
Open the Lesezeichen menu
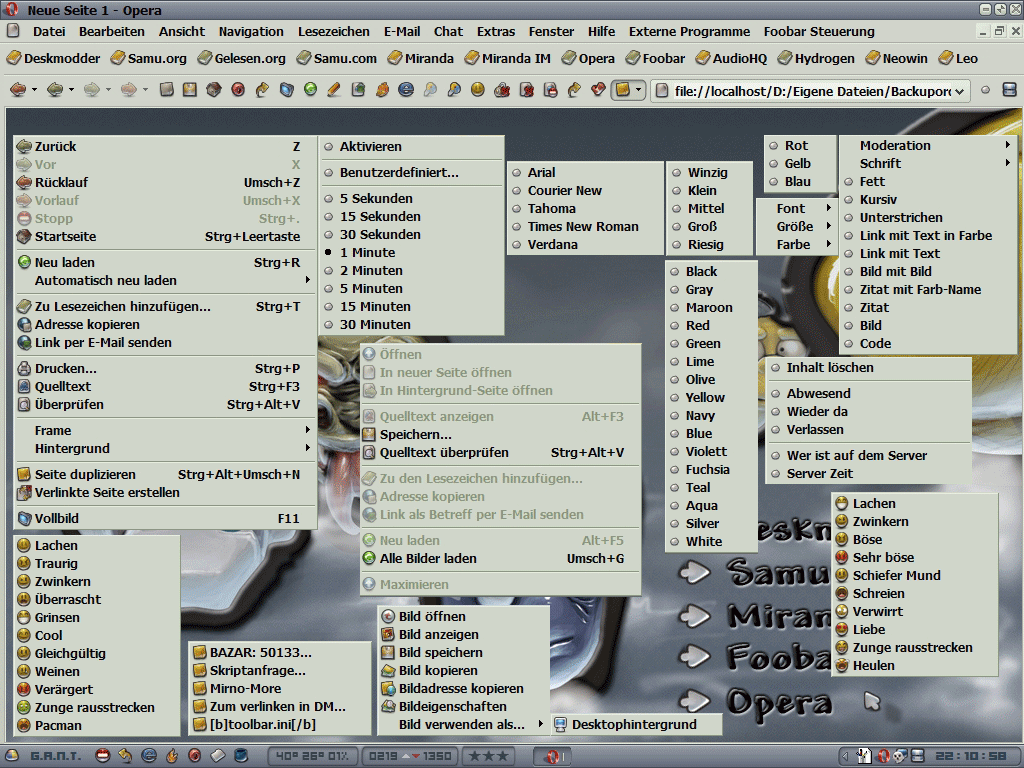[x=334, y=31]
